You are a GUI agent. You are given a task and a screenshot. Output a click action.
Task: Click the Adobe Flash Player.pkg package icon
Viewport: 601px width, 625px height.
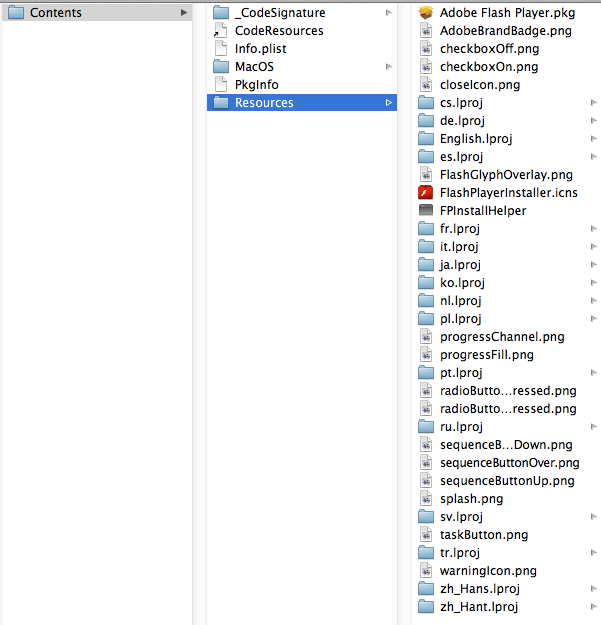426,13
